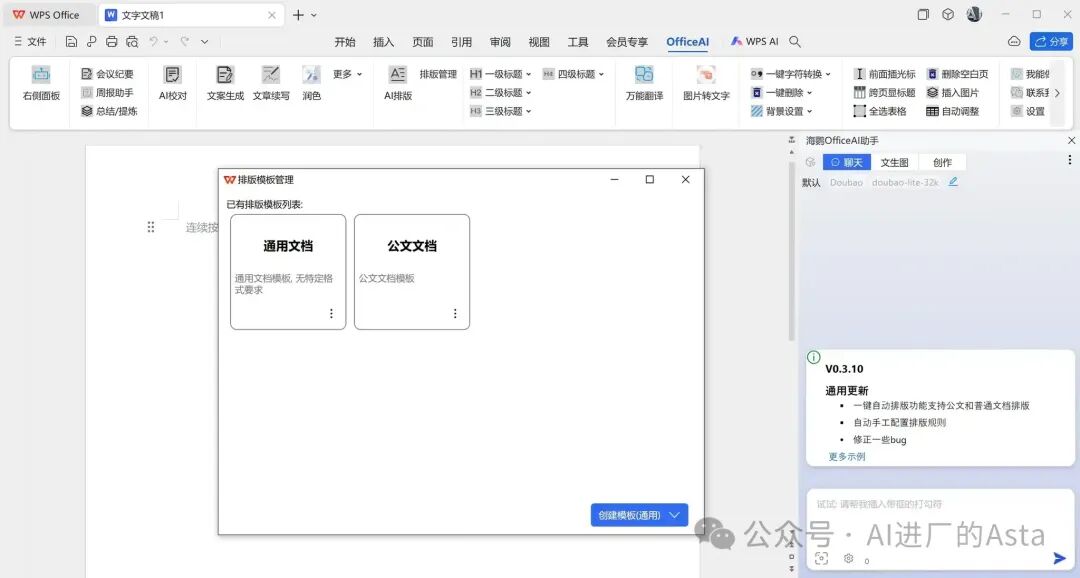Select the 总结/提炼 summarize tool

coord(110,111)
